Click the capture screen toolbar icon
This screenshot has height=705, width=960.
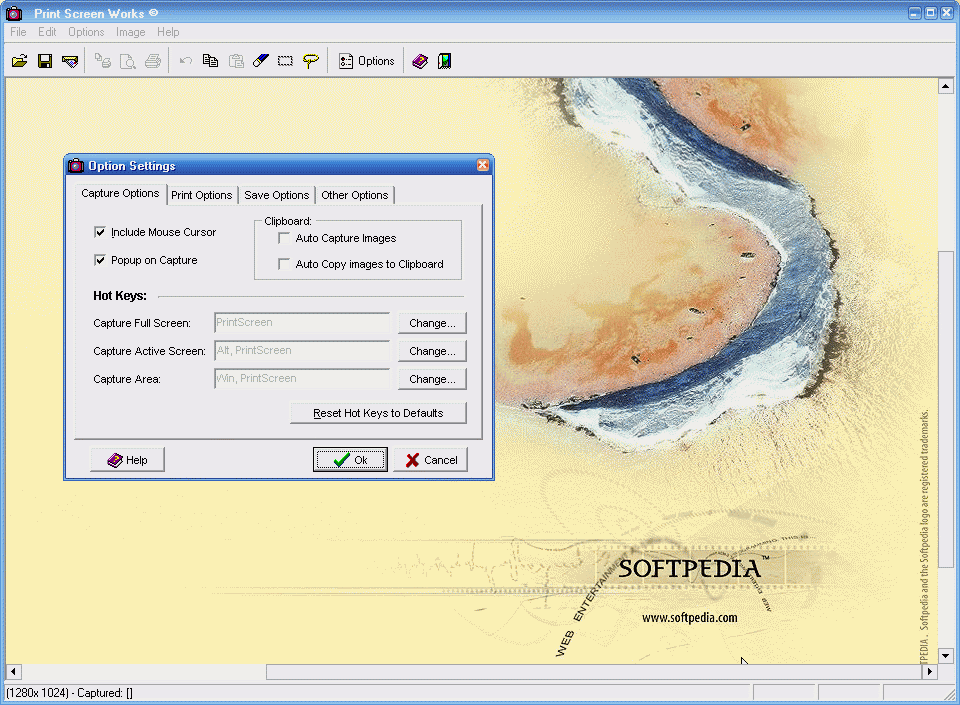(x=70, y=61)
